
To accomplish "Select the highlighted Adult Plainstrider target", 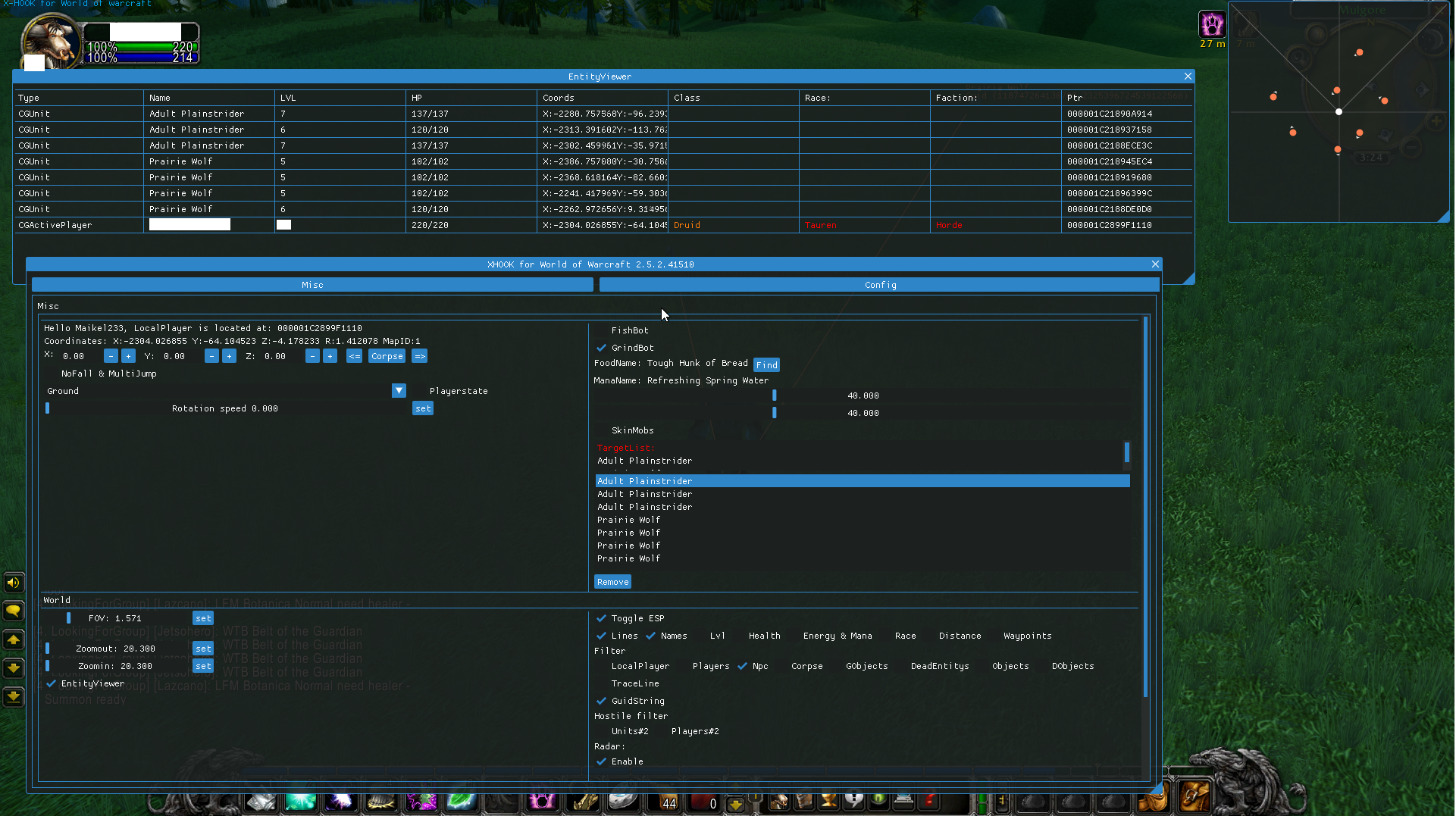I will pyautogui.click(x=863, y=481).
